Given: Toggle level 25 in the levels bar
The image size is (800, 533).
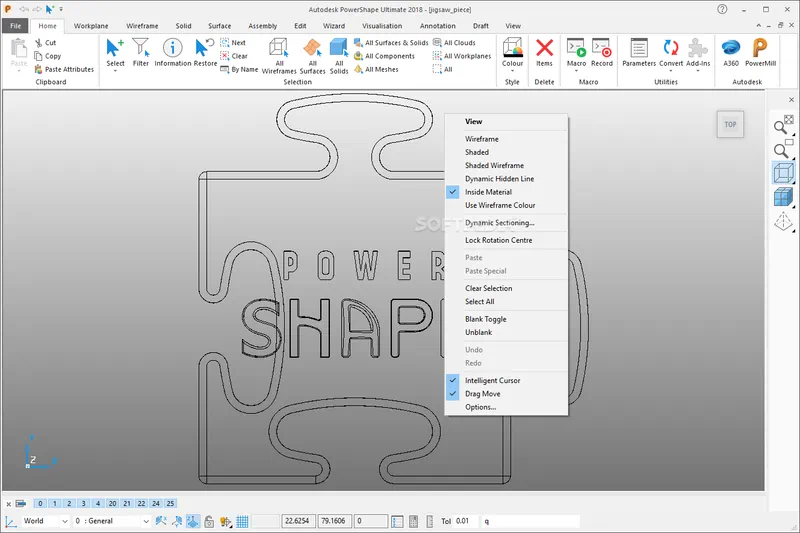Looking at the screenshot, I should pyautogui.click(x=170, y=503).
